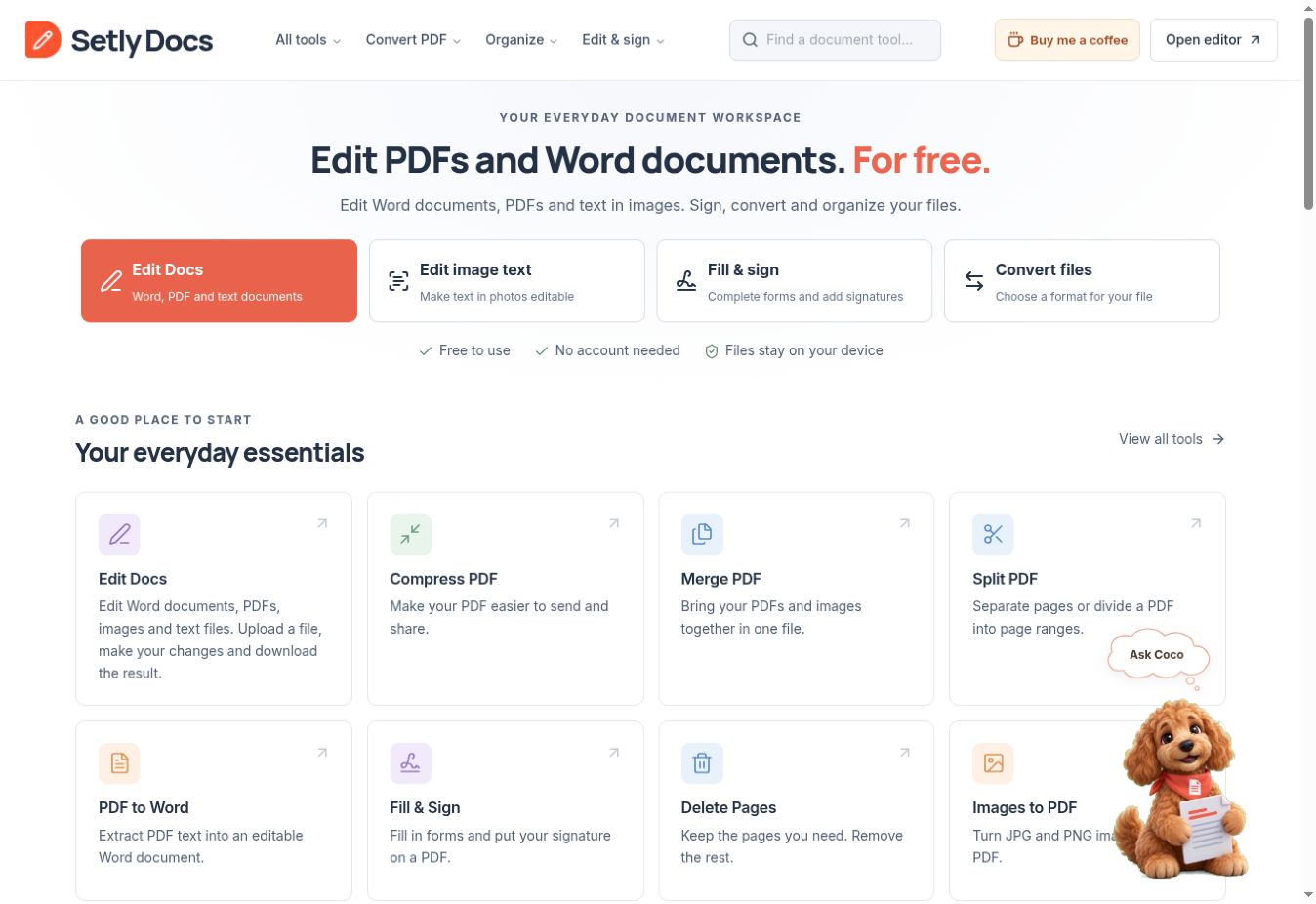Click the signature icon in Fill & sign hero card
The height and width of the screenshot is (904, 1316).
point(686,281)
